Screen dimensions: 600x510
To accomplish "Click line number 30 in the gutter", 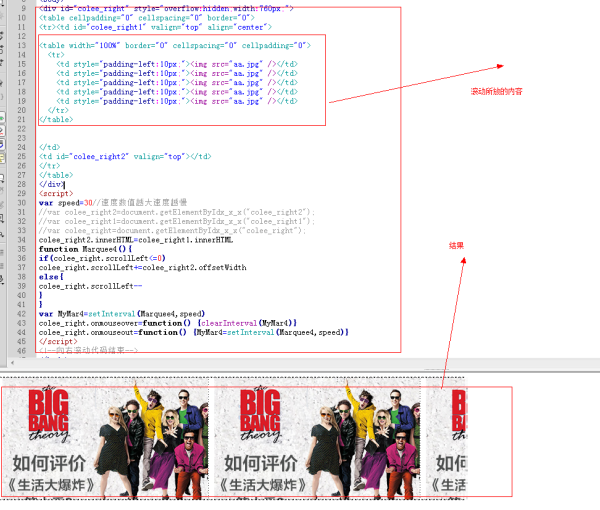I will coord(22,203).
